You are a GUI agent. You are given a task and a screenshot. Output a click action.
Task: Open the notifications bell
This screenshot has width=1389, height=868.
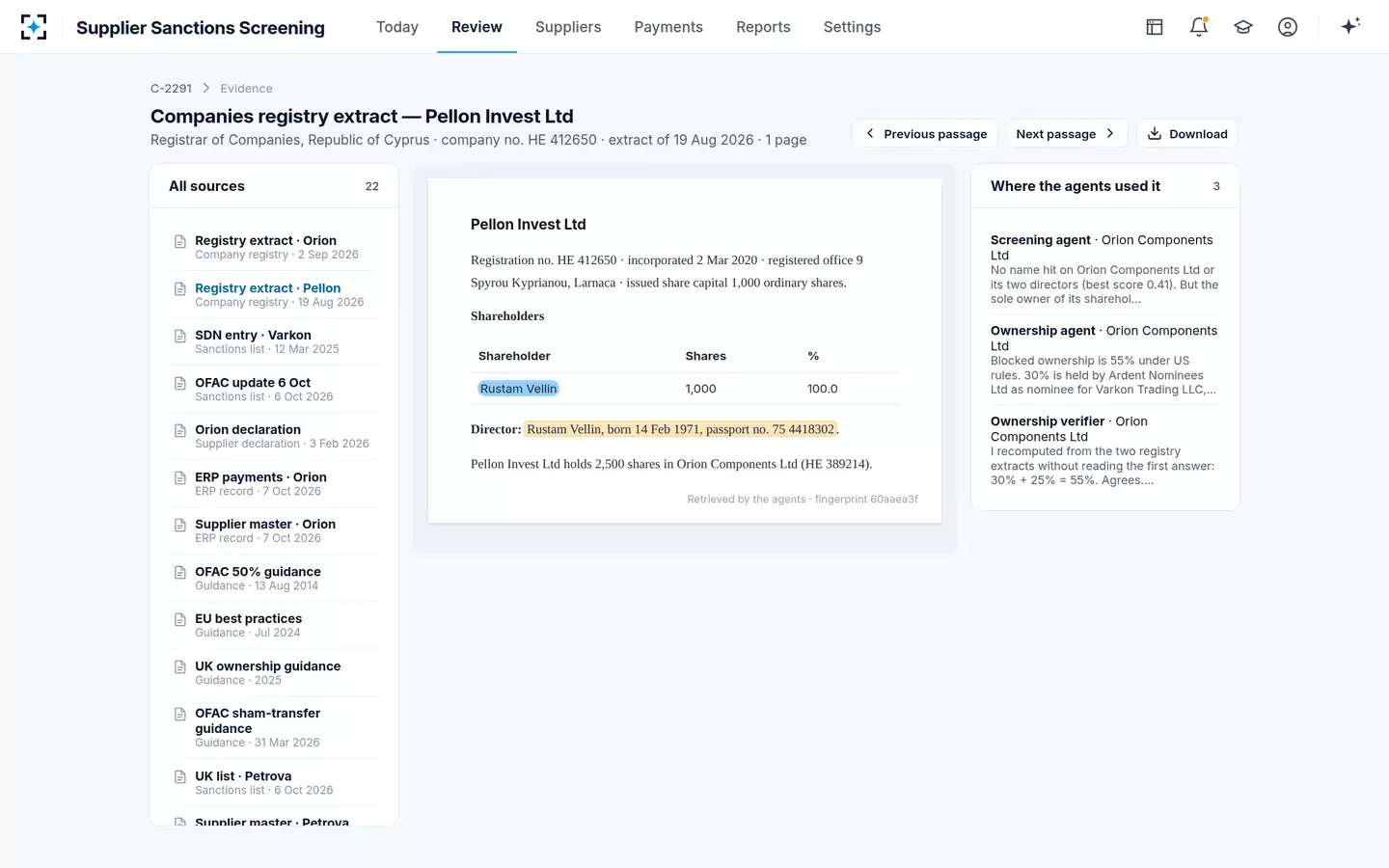pyautogui.click(x=1199, y=27)
